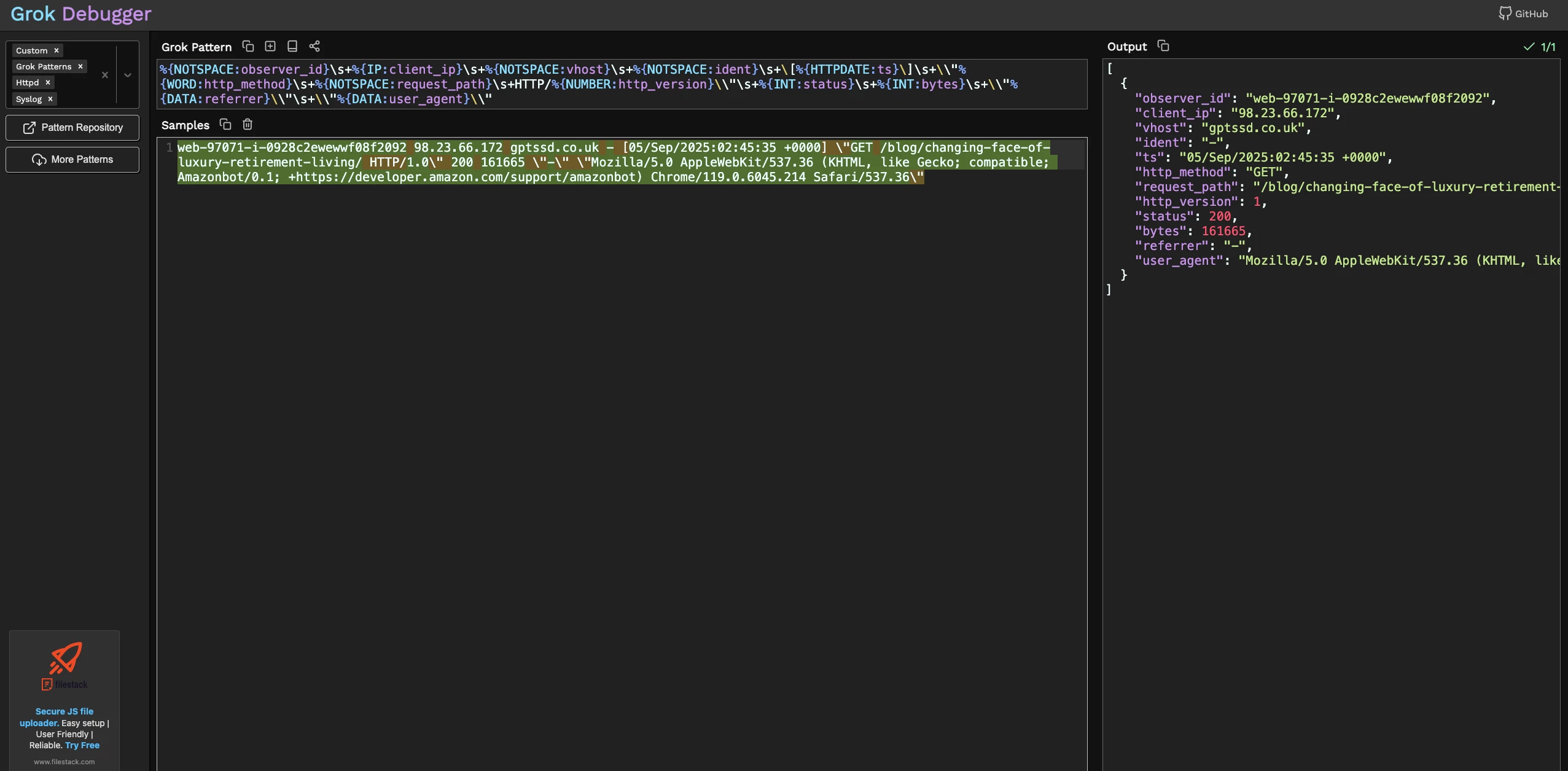Copy the Output JSON
Image resolution: width=1568 pixels, height=771 pixels.
(x=1163, y=46)
